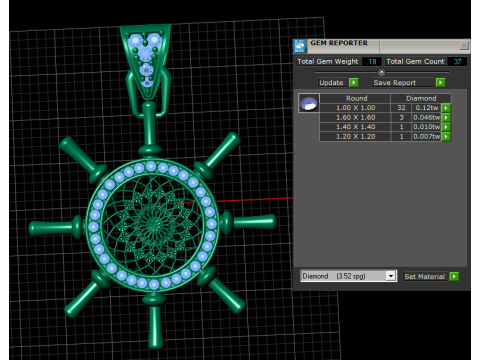The height and width of the screenshot is (360, 480).
Task: Click the 0.12tw weight cell
Action: pos(427,108)
